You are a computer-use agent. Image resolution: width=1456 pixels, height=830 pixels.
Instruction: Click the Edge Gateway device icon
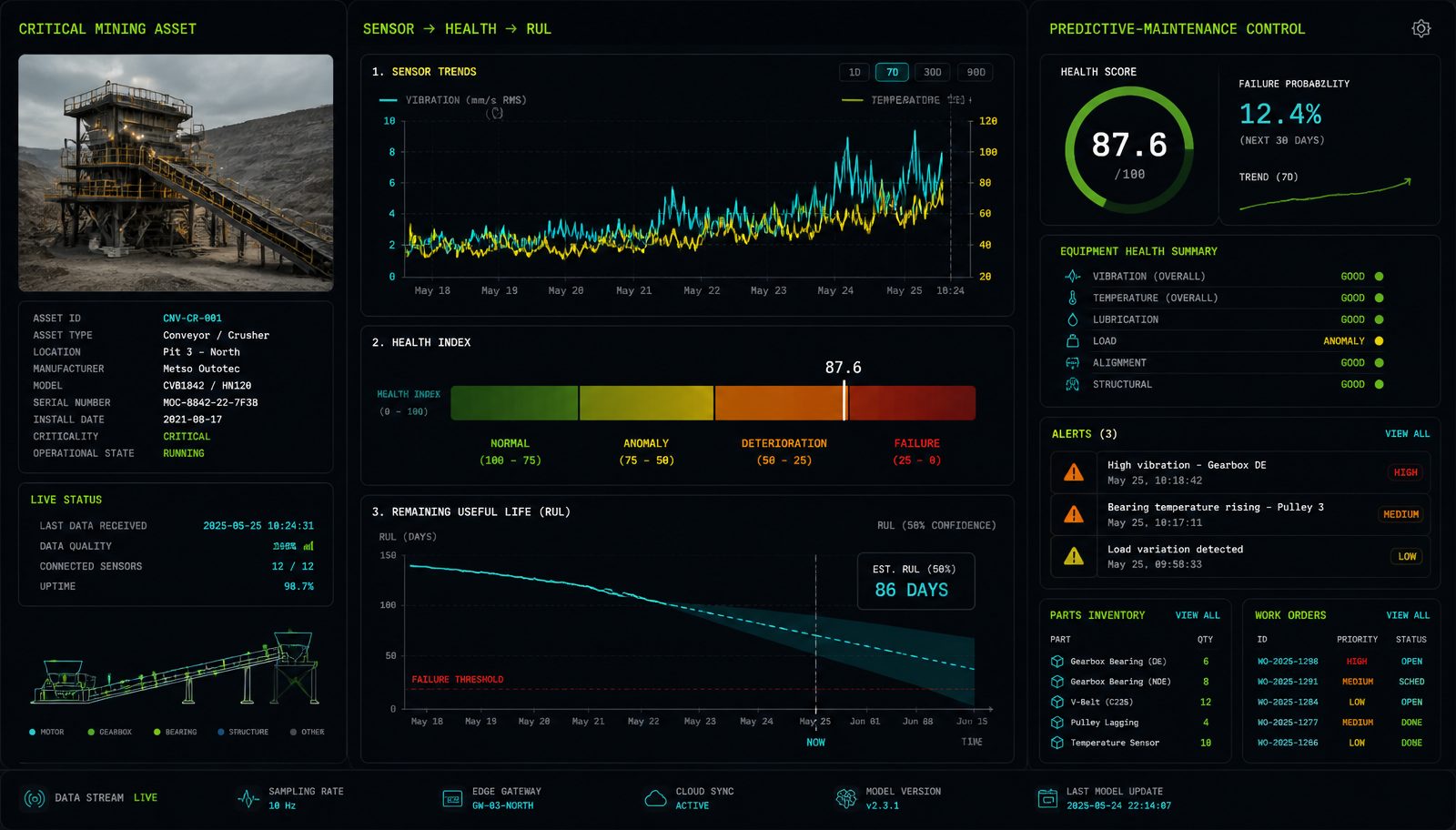(452, 799)
